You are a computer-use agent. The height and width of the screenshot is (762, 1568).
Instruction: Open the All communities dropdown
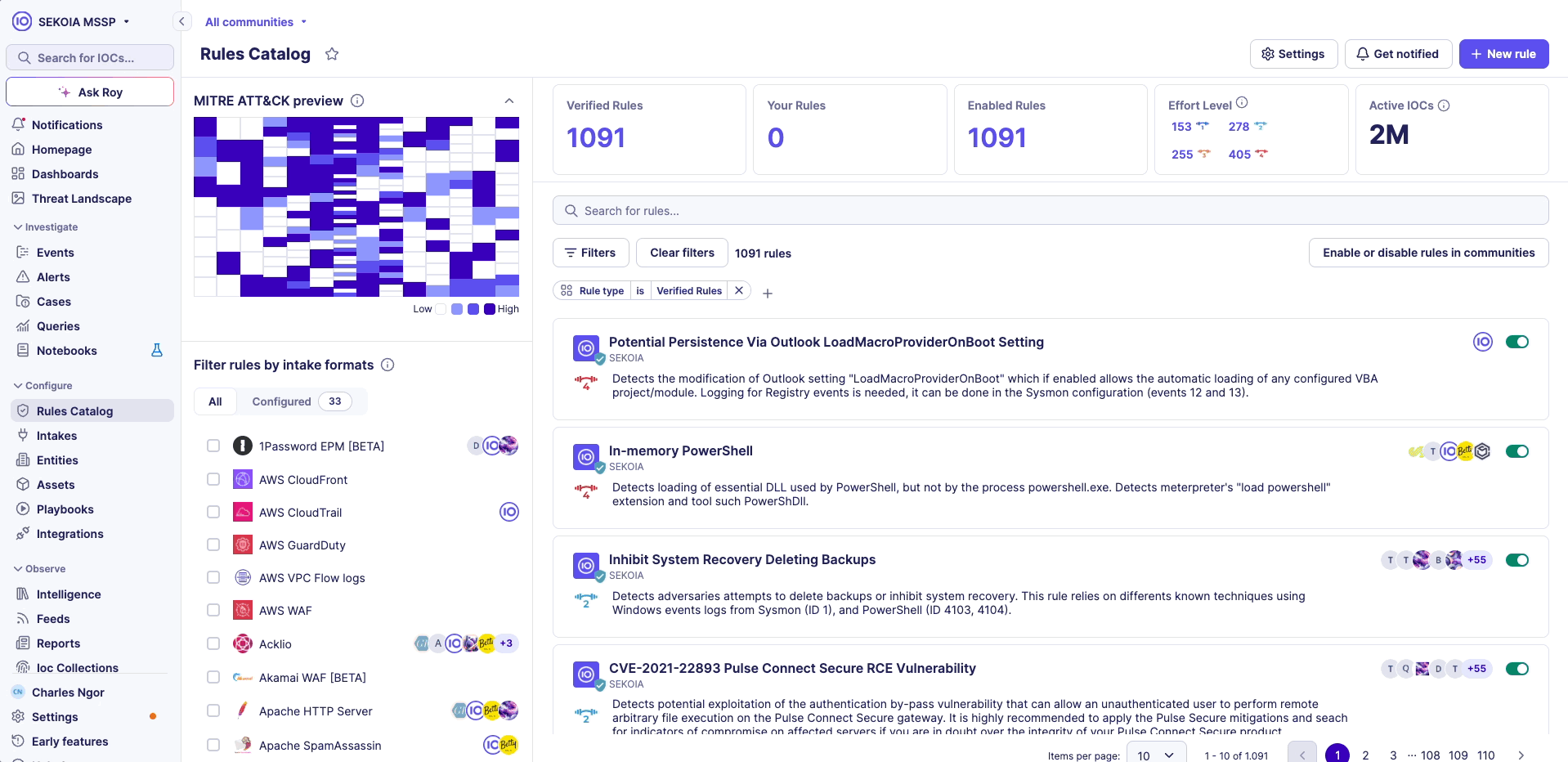tap(255, 22)
